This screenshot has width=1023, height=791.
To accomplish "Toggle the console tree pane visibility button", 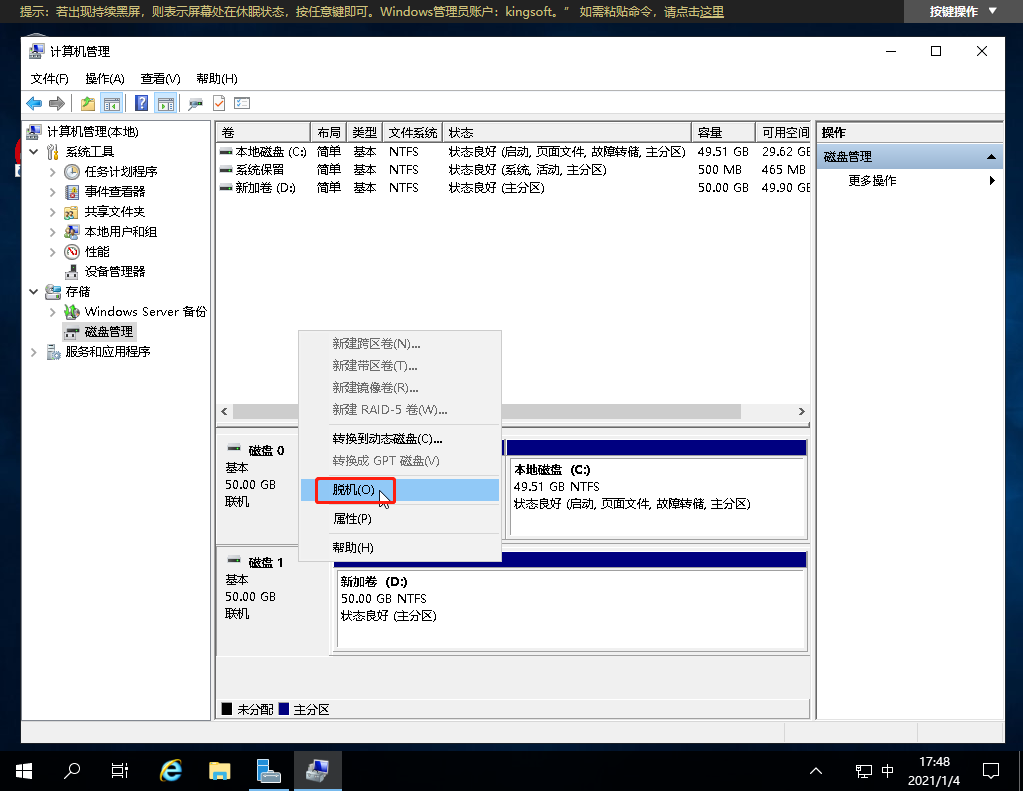I will [x=112, y=103].
